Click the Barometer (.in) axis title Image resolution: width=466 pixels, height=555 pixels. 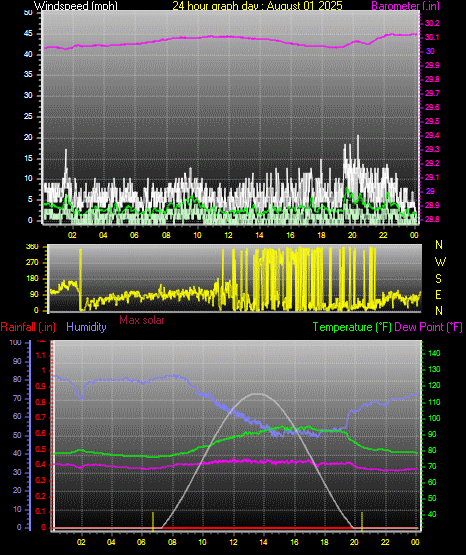[x=405, y=6]
